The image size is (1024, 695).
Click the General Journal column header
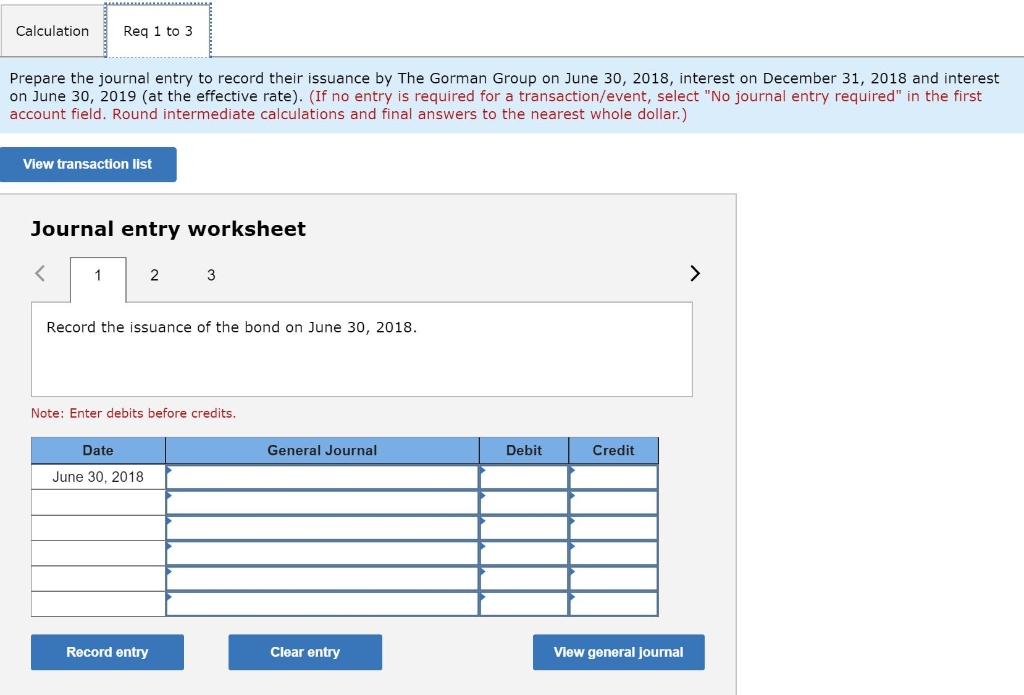coord(322,450)
